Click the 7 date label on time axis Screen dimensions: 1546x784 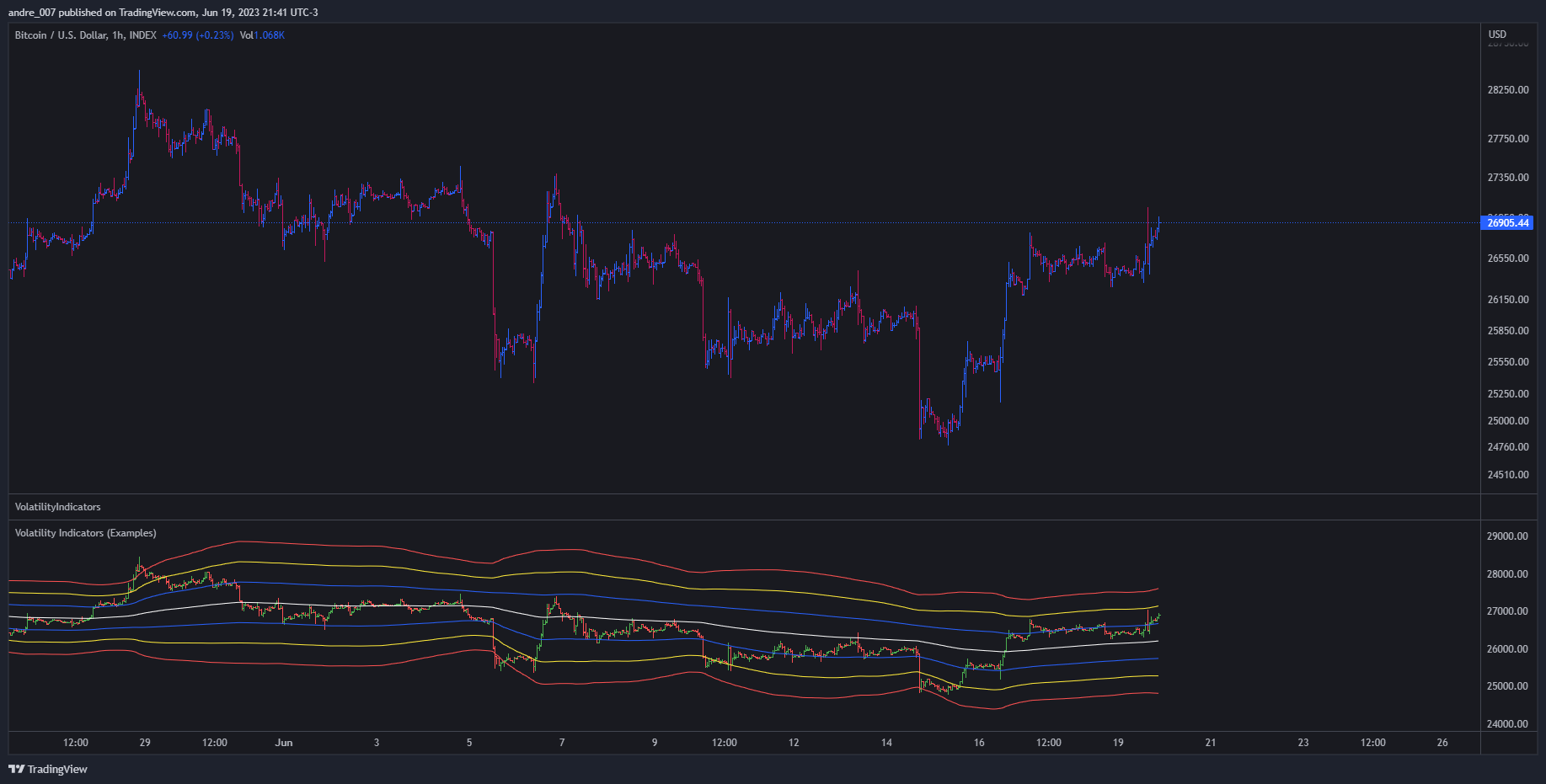point(562,743)
